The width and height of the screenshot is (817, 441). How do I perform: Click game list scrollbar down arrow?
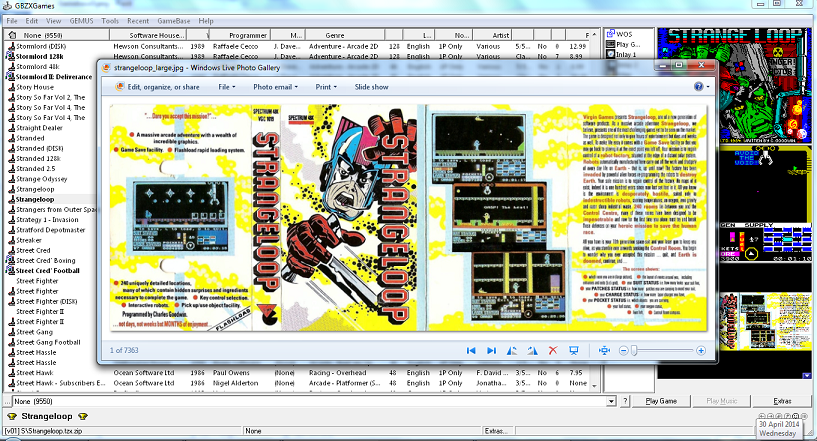coord(594,386)
